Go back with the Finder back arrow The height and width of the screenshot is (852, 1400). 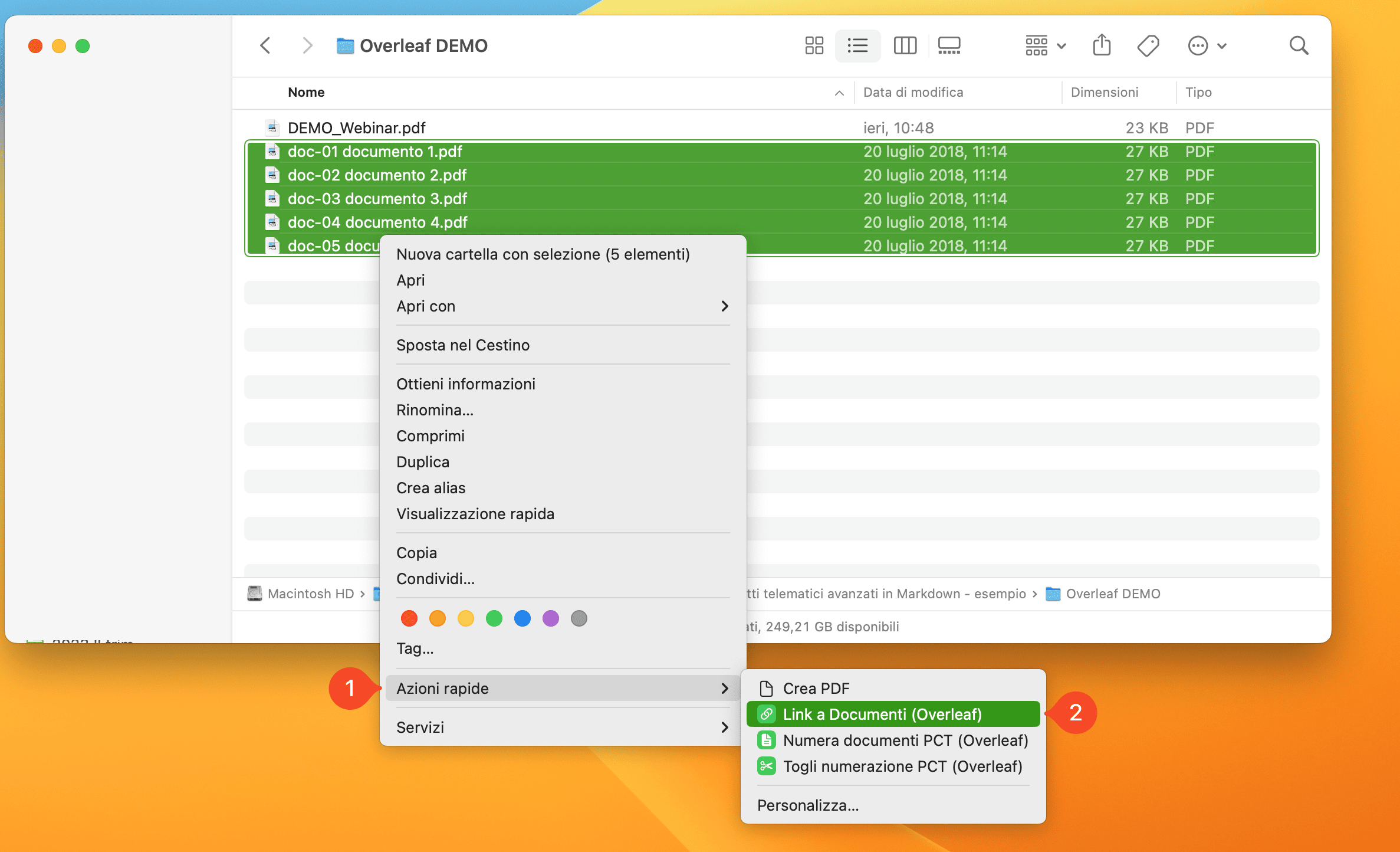click(265, 45)
